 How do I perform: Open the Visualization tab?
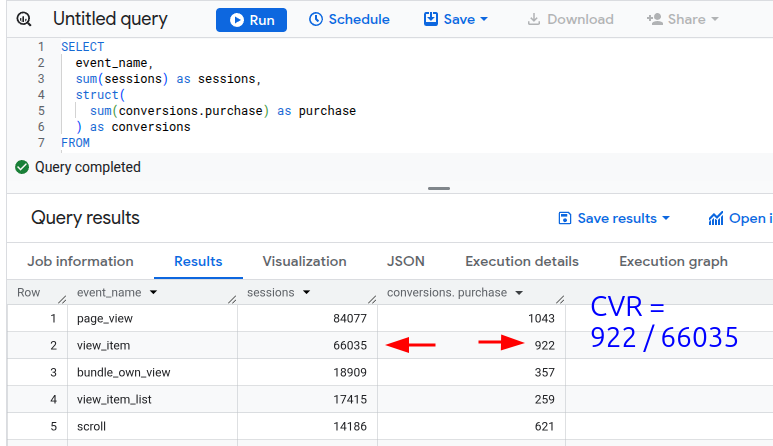304,261
